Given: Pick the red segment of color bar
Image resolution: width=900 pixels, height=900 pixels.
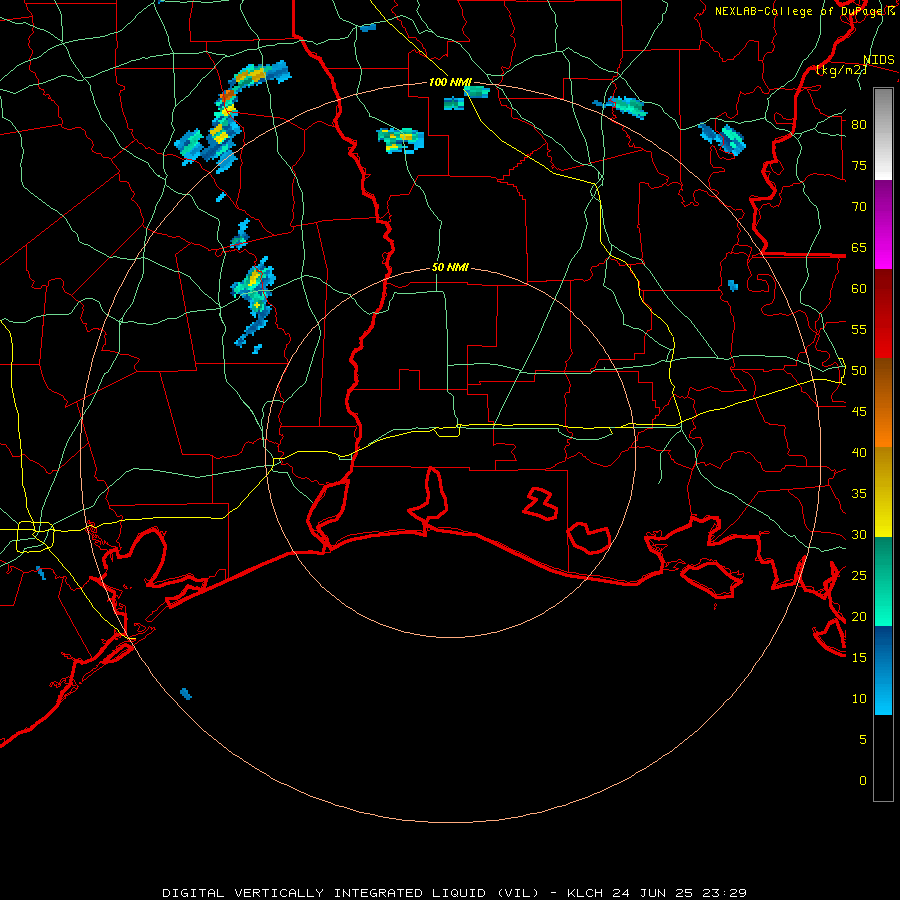Looking at the screenshot, I should tap(883, 314).
